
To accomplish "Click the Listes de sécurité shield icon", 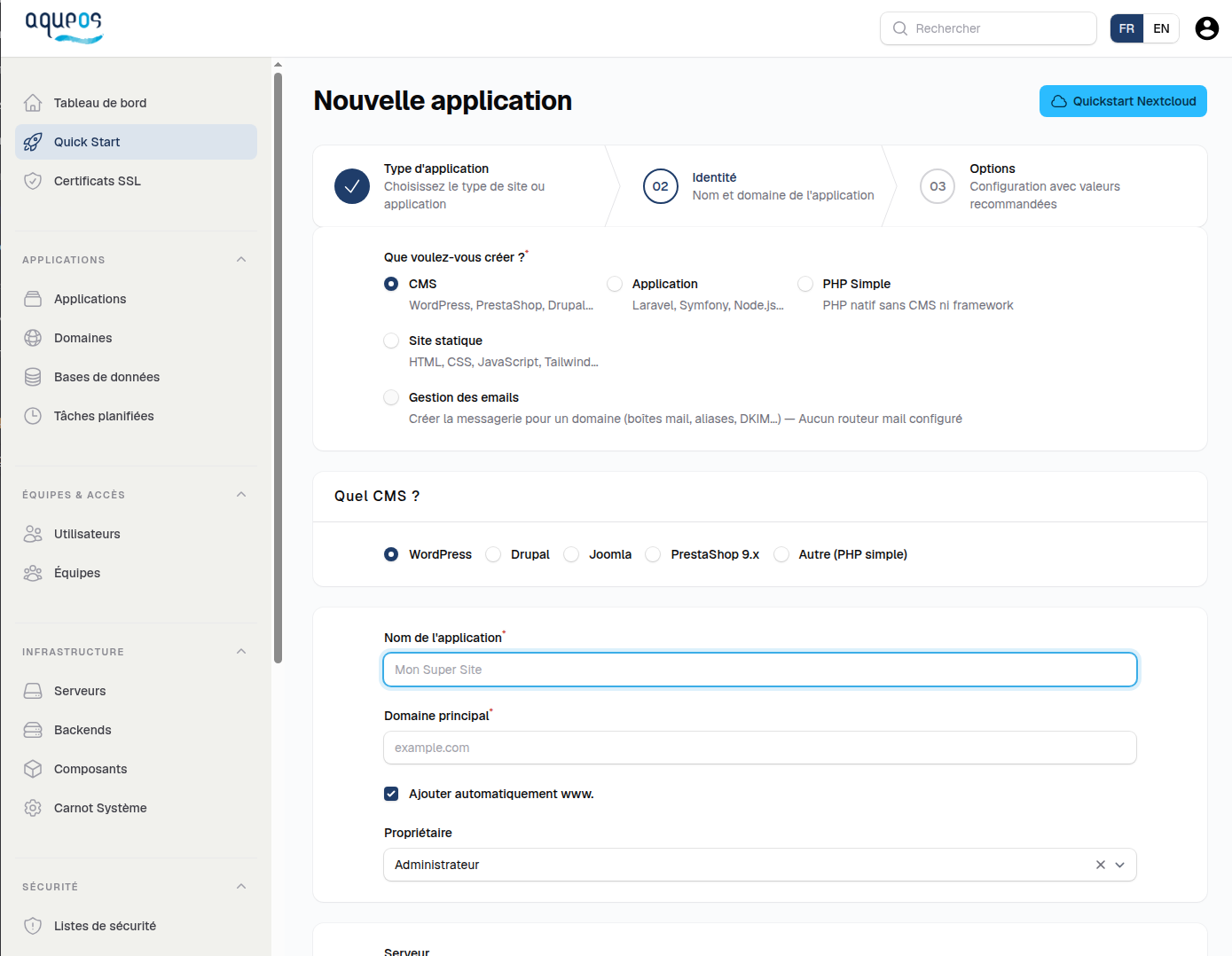I will pos(33,926).
